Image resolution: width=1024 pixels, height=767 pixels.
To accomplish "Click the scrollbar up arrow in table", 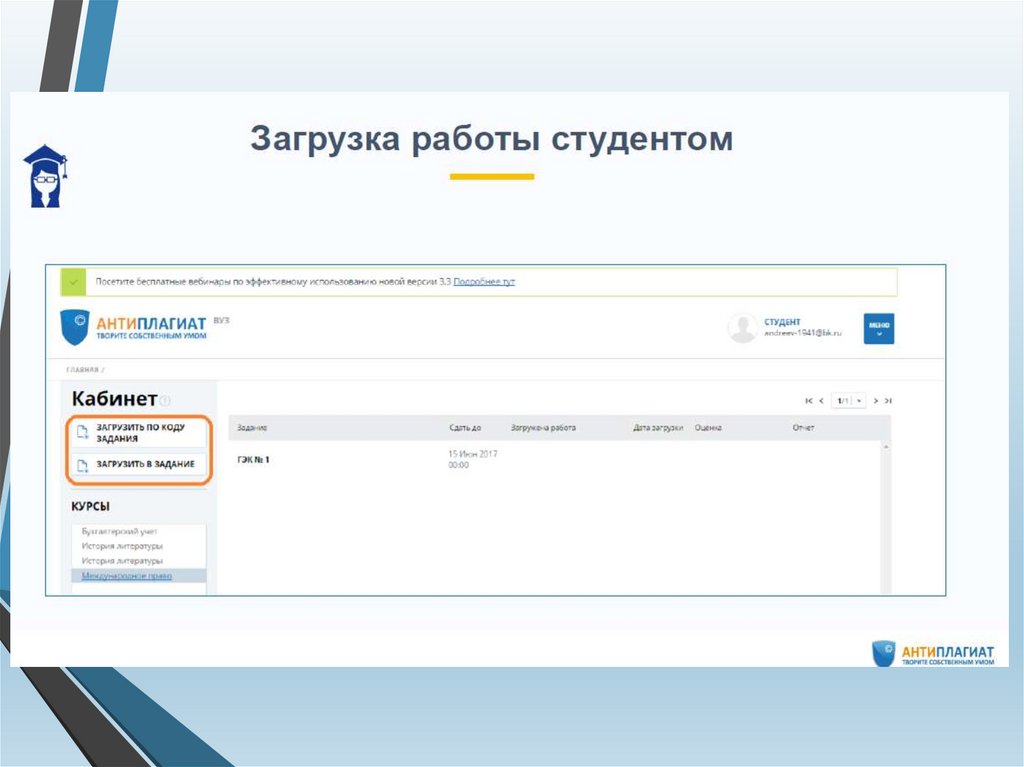I will [885, 446].
